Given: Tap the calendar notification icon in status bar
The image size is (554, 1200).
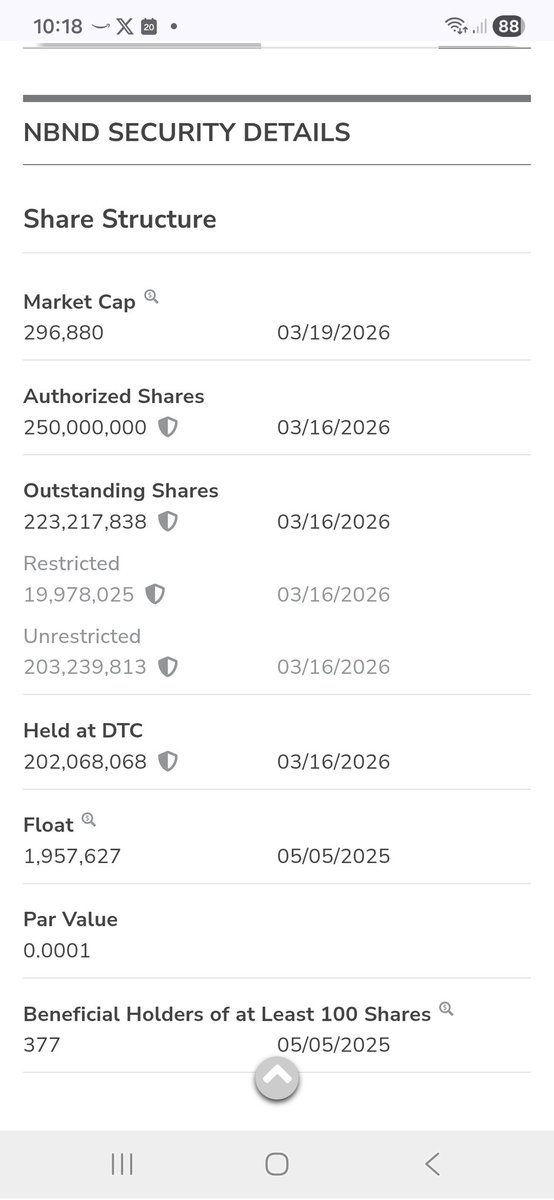Looking at the screenshot, I should [x=149, y=27].
